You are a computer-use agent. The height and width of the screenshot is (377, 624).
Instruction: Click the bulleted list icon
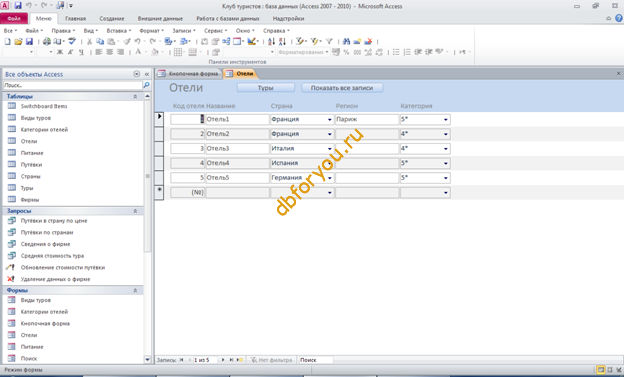coord(396,52)
